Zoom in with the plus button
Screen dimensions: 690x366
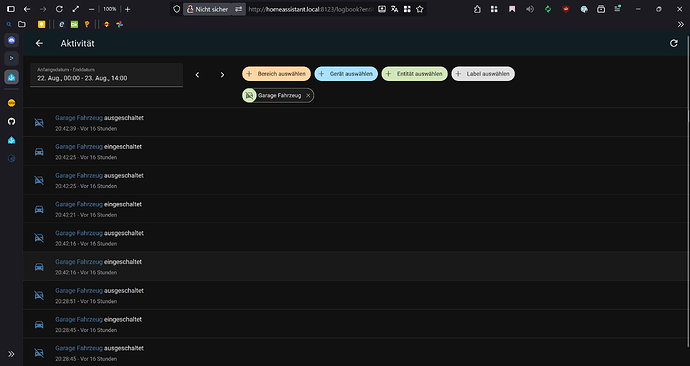point(128,9)
